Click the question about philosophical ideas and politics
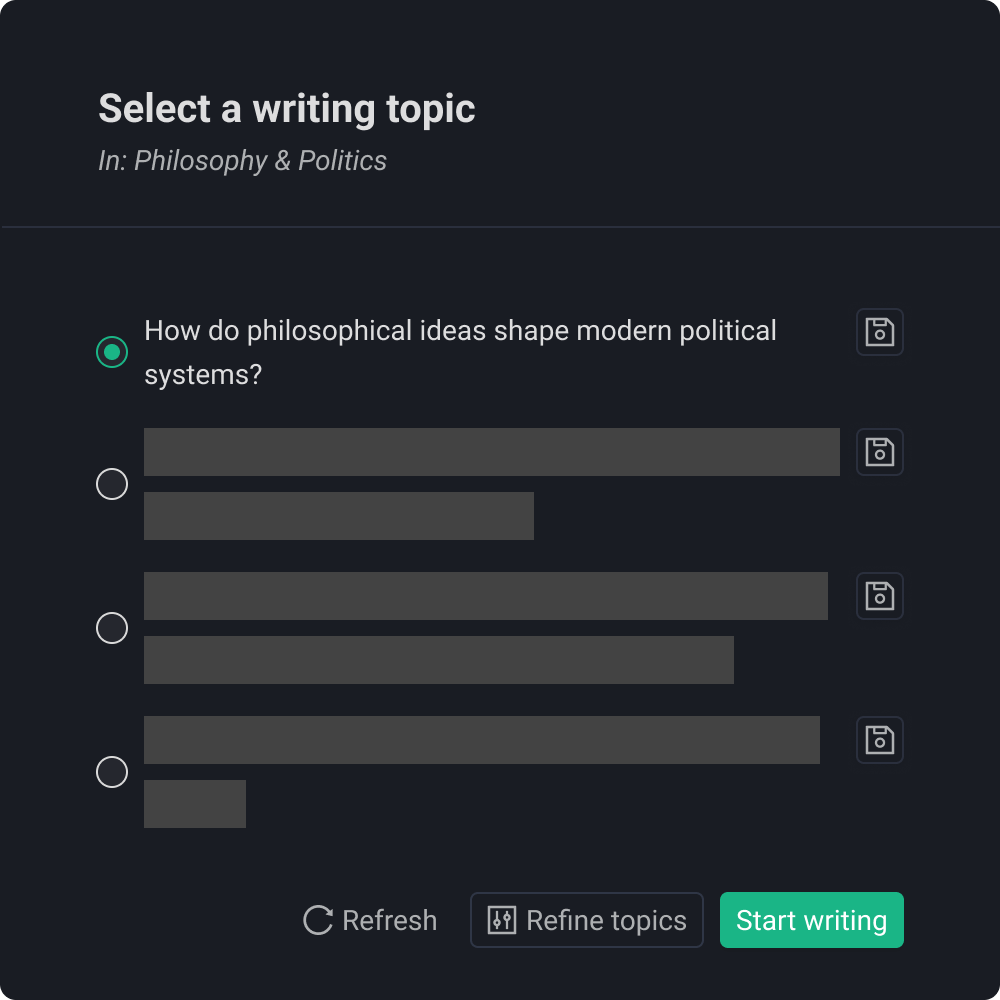Screen dimensions: 1000x1000 (x=460, y=352)
